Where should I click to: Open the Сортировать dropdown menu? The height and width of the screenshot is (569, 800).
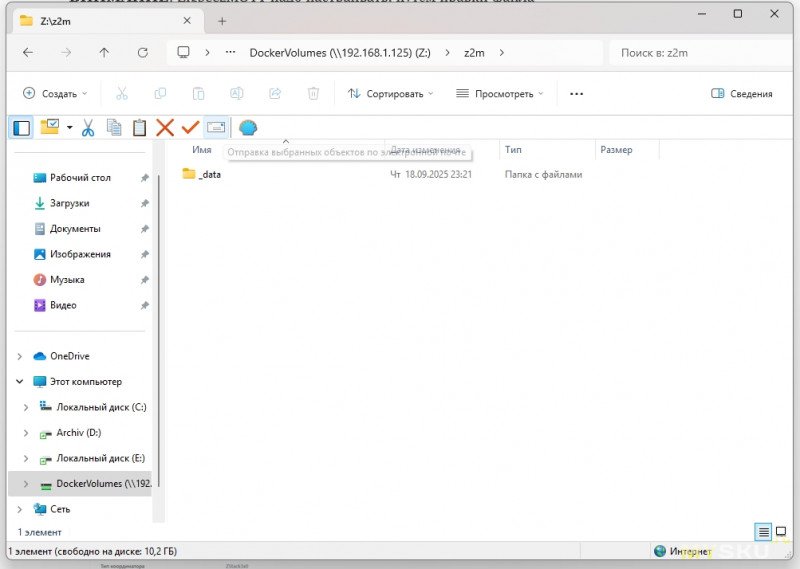click(x=390, y=94)
